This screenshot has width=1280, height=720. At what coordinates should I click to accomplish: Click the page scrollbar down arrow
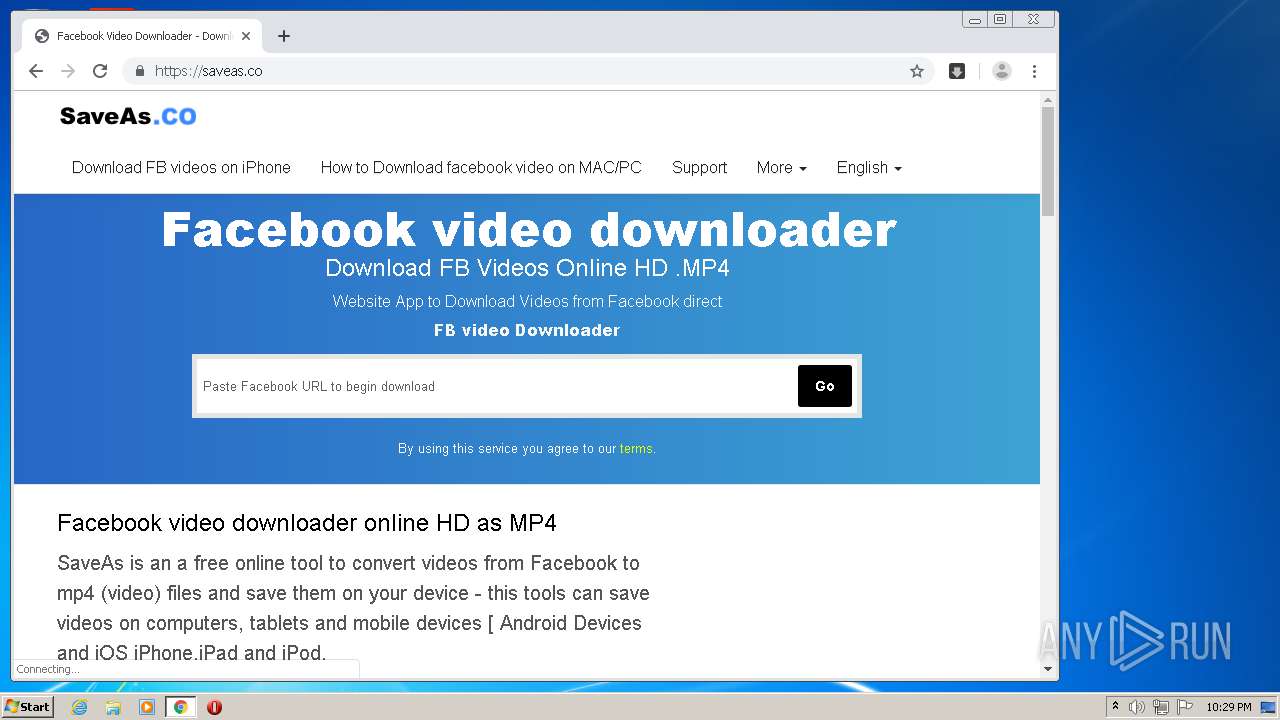coord(1048,669)
